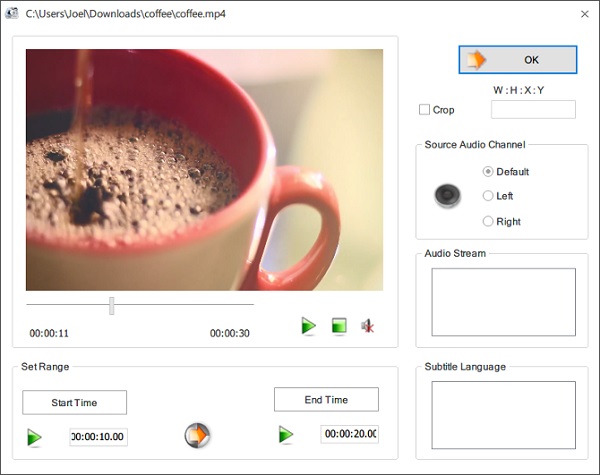Confirm with the OK button
Viewport: 600px width, 475px height.
point(518,60)
